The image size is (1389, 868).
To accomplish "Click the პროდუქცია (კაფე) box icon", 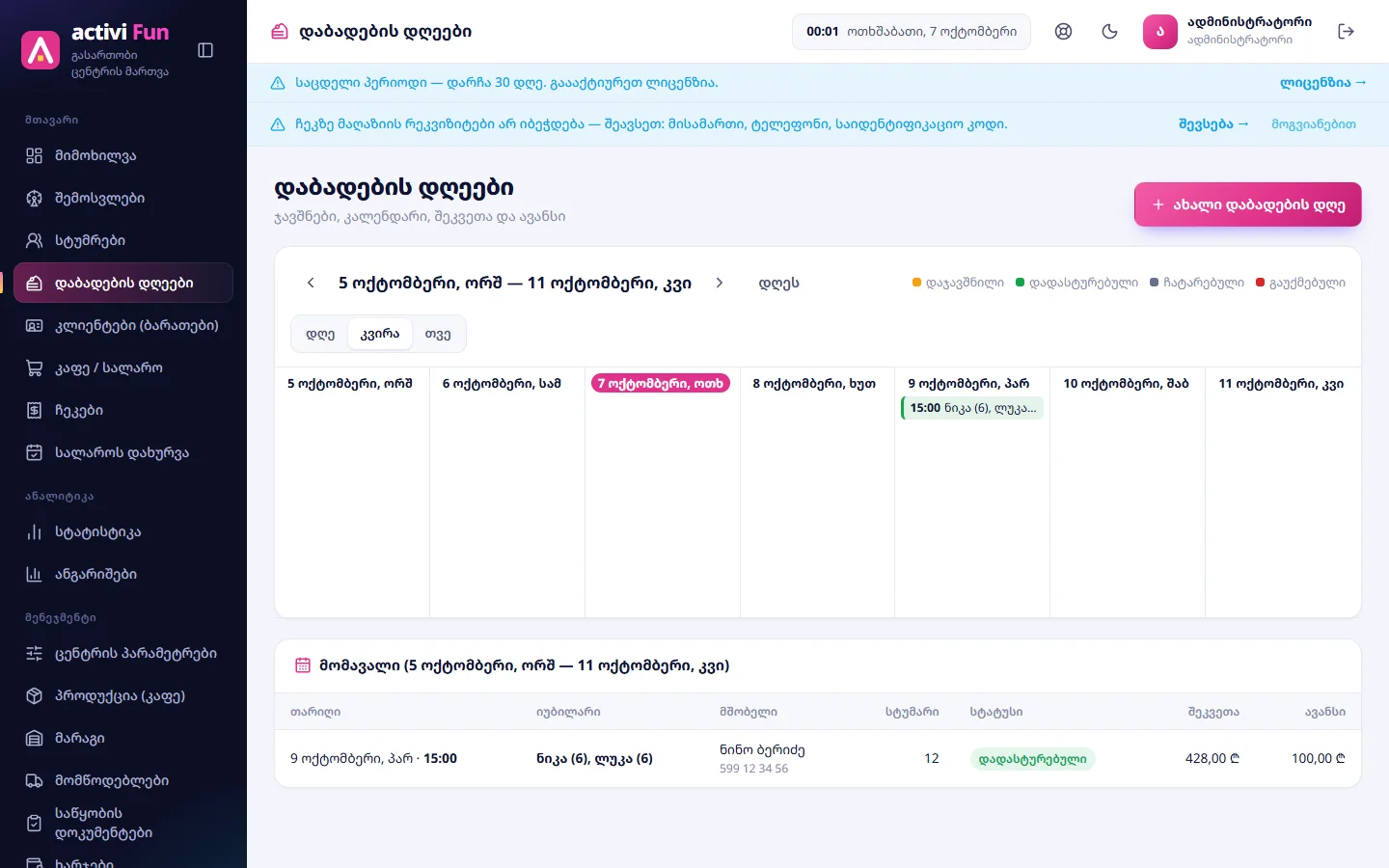I will click(x=35, y=695).
